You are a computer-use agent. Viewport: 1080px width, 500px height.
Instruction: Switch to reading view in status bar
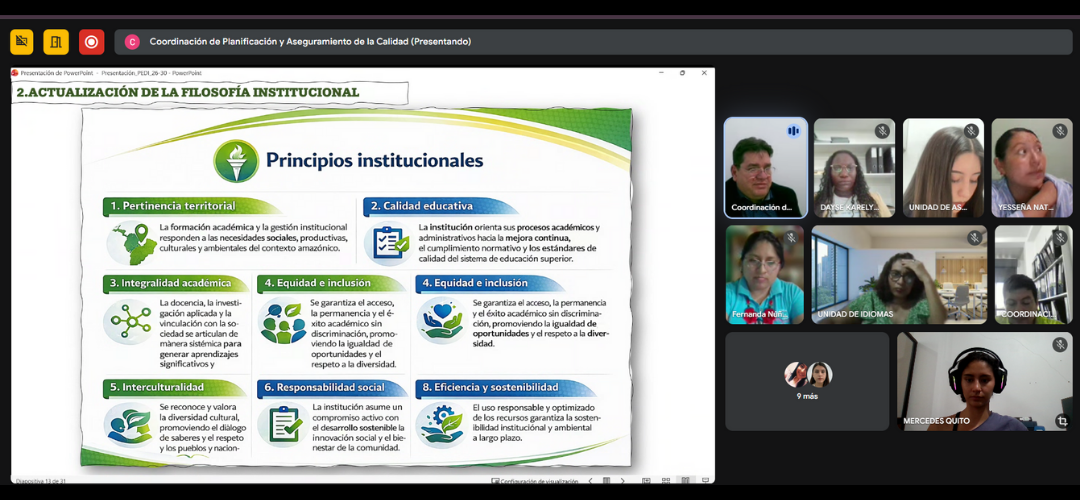point(685,481)
